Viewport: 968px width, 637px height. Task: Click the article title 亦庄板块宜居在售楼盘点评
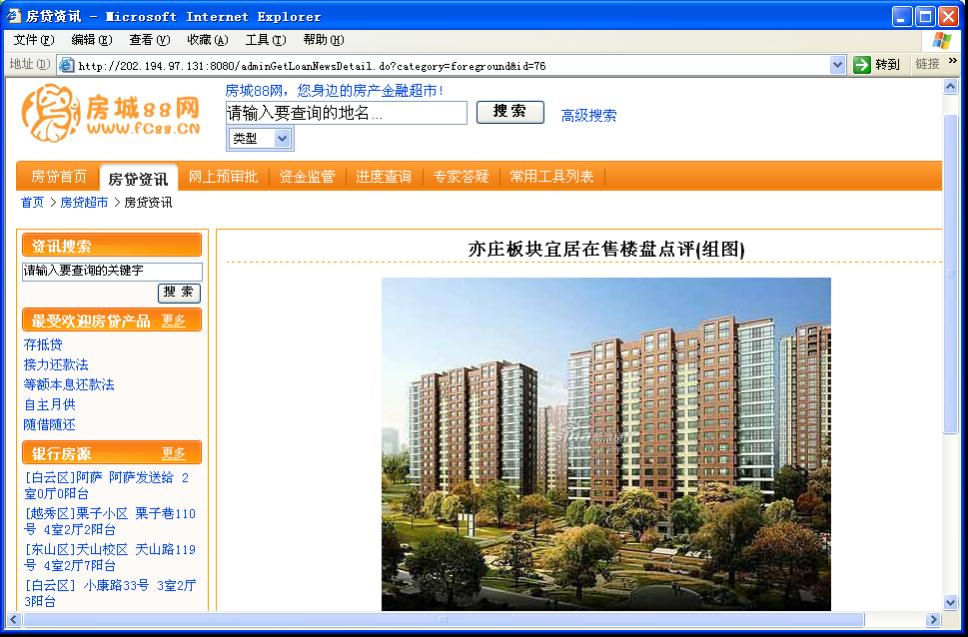606,249
